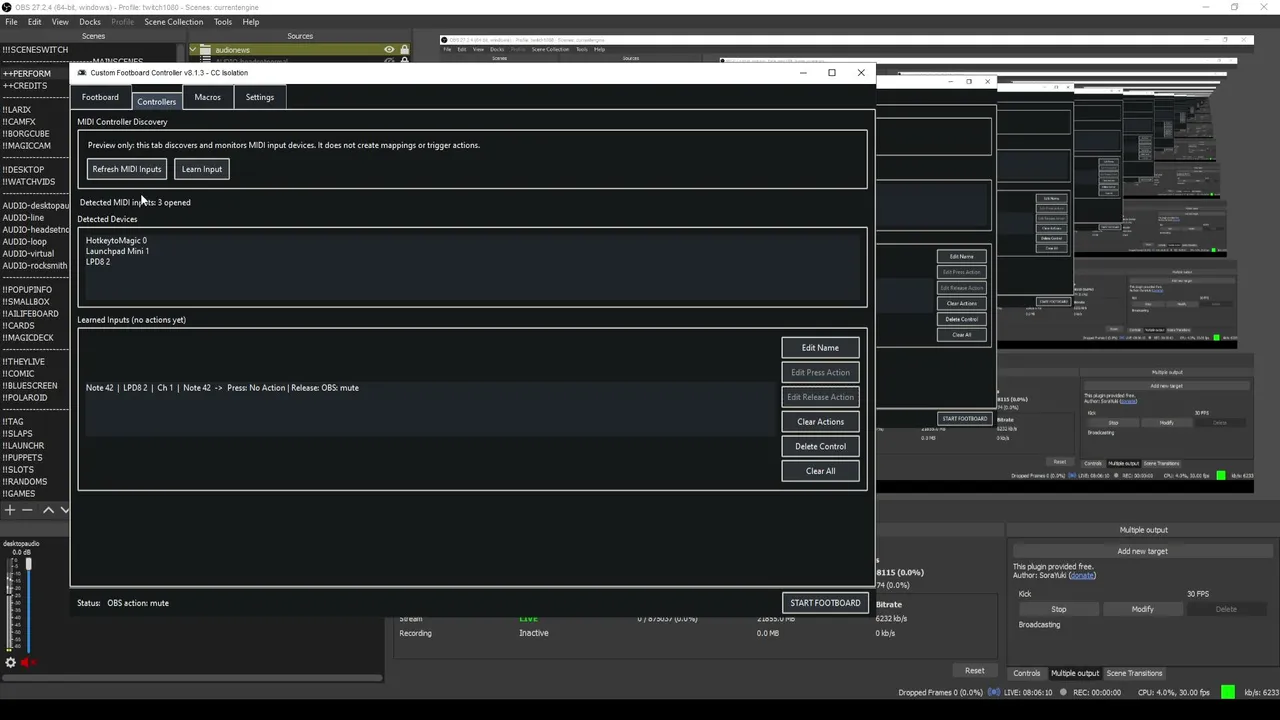Select the ++PERFORM scene
Image resolution: width=1280 pixels, height=720 pixels.
[x=27, y=74]
